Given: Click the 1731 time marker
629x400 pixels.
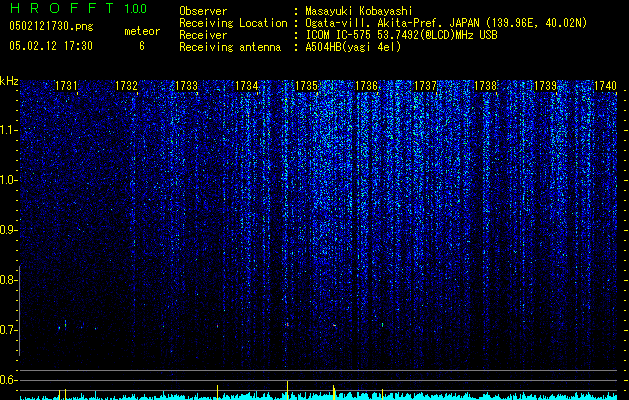Looking at the screenshot, I should click(x=66, y=86).
